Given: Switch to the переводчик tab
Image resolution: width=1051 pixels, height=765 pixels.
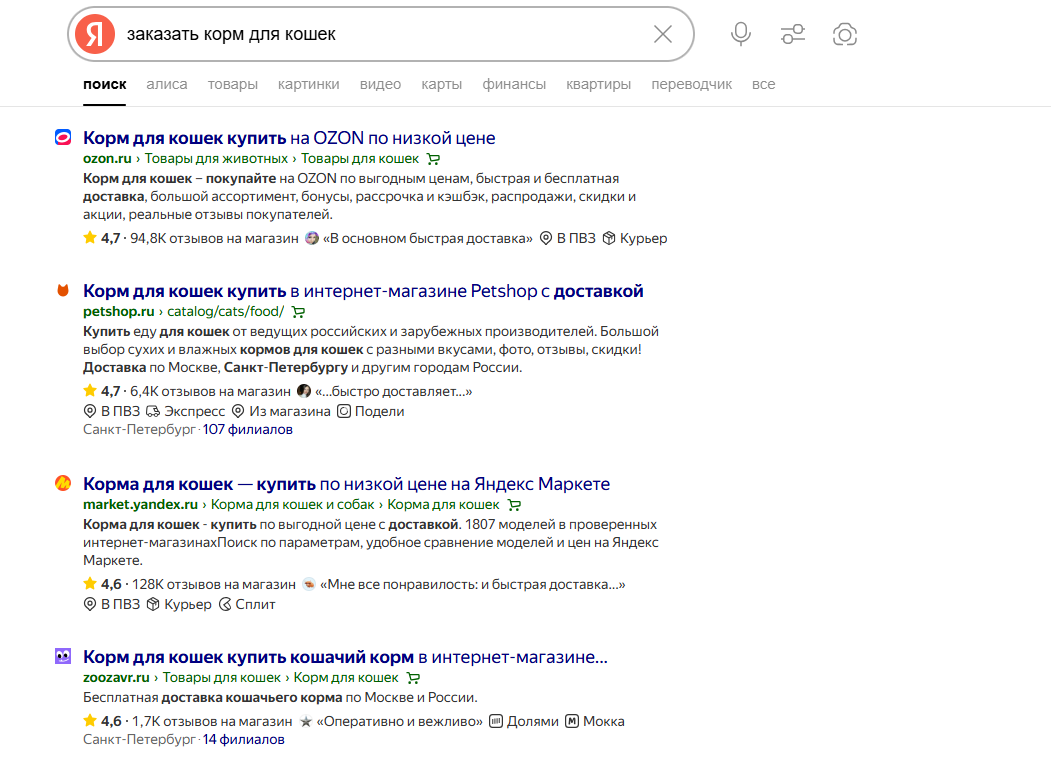Looking at the screenshot, I should [691, 84].
